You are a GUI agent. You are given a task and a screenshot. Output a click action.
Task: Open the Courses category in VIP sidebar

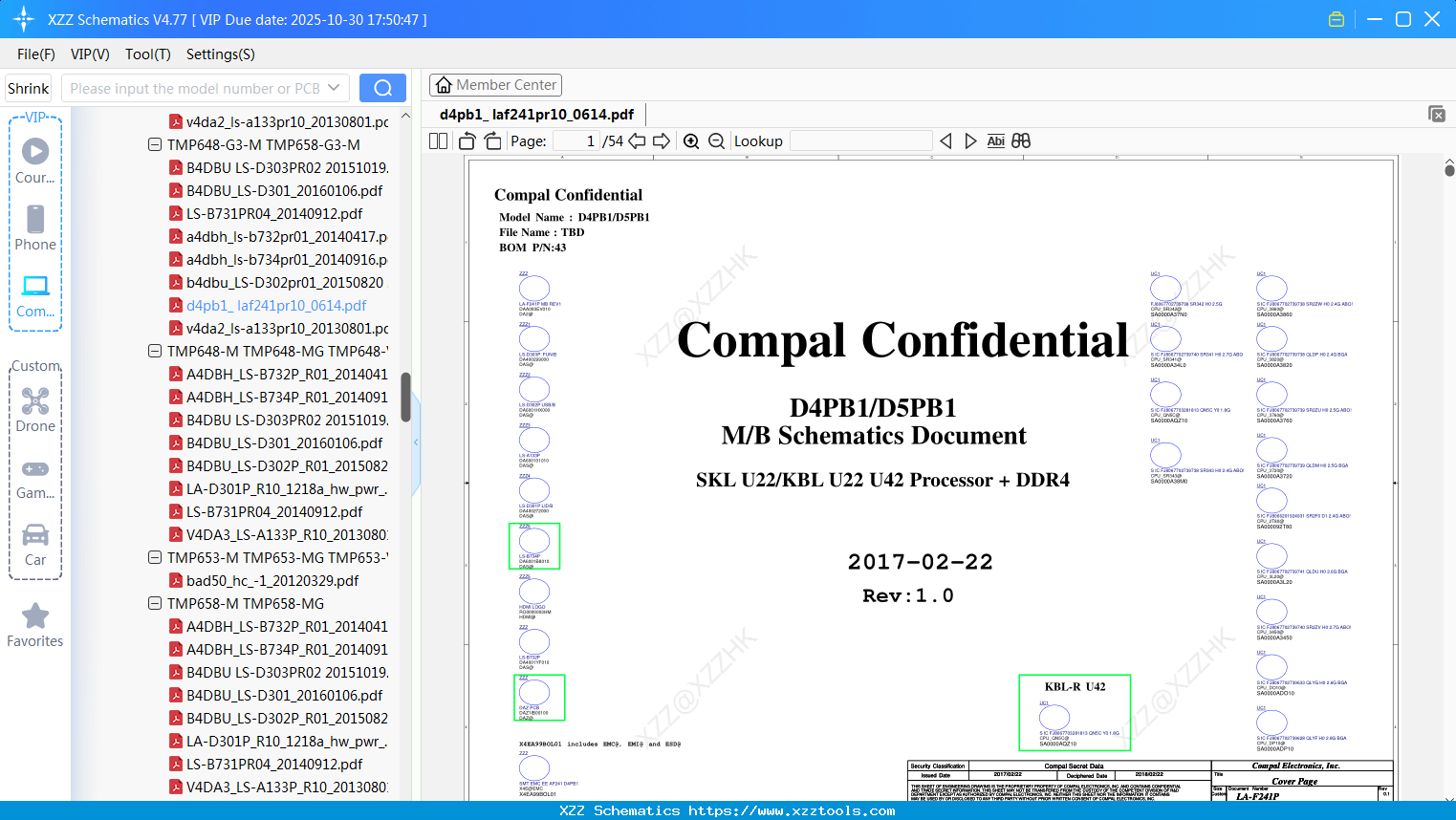pyautogui.click(x=35, y=162)
